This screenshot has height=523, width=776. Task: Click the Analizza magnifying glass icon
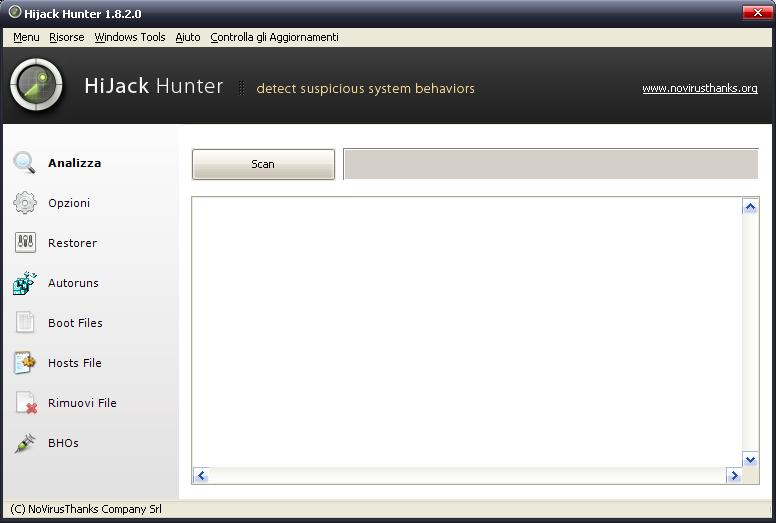[25, 163]
